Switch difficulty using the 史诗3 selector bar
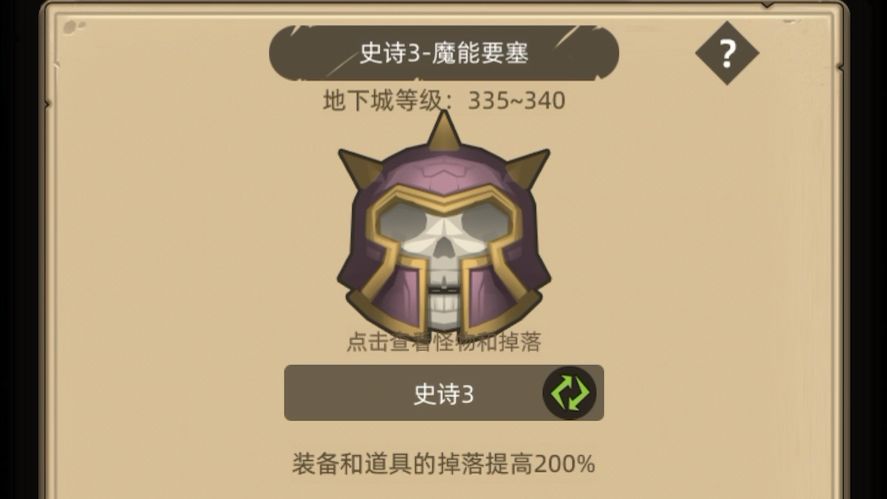 [444, 393]
